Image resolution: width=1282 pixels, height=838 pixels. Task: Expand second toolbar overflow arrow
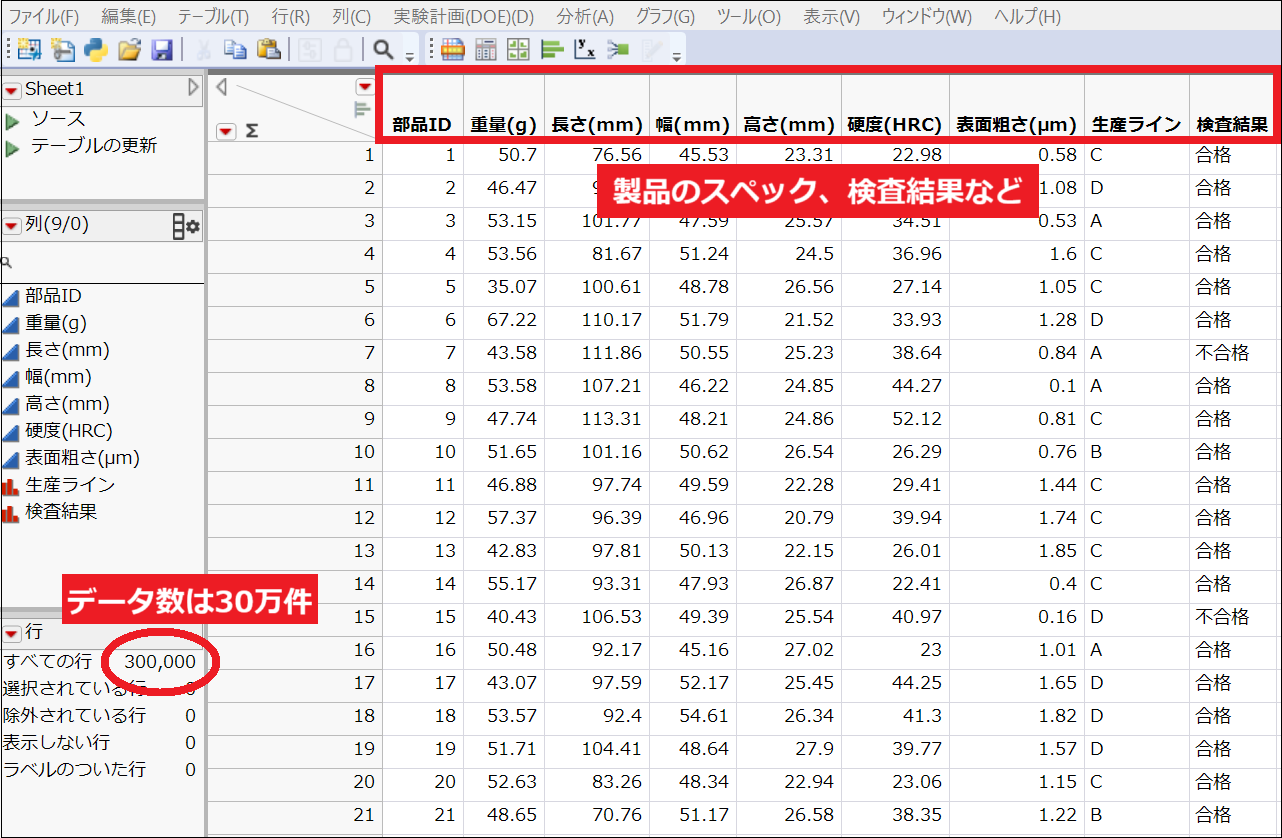[677, 56]
